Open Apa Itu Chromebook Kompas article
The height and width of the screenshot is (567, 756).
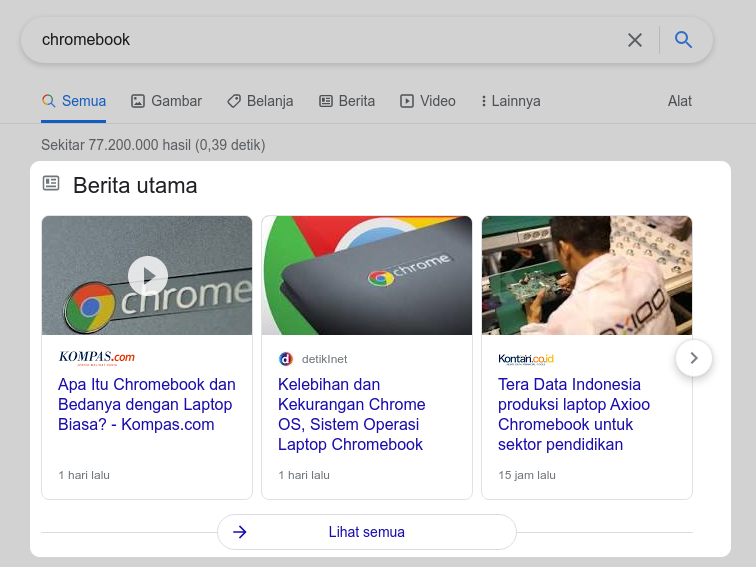147,404
